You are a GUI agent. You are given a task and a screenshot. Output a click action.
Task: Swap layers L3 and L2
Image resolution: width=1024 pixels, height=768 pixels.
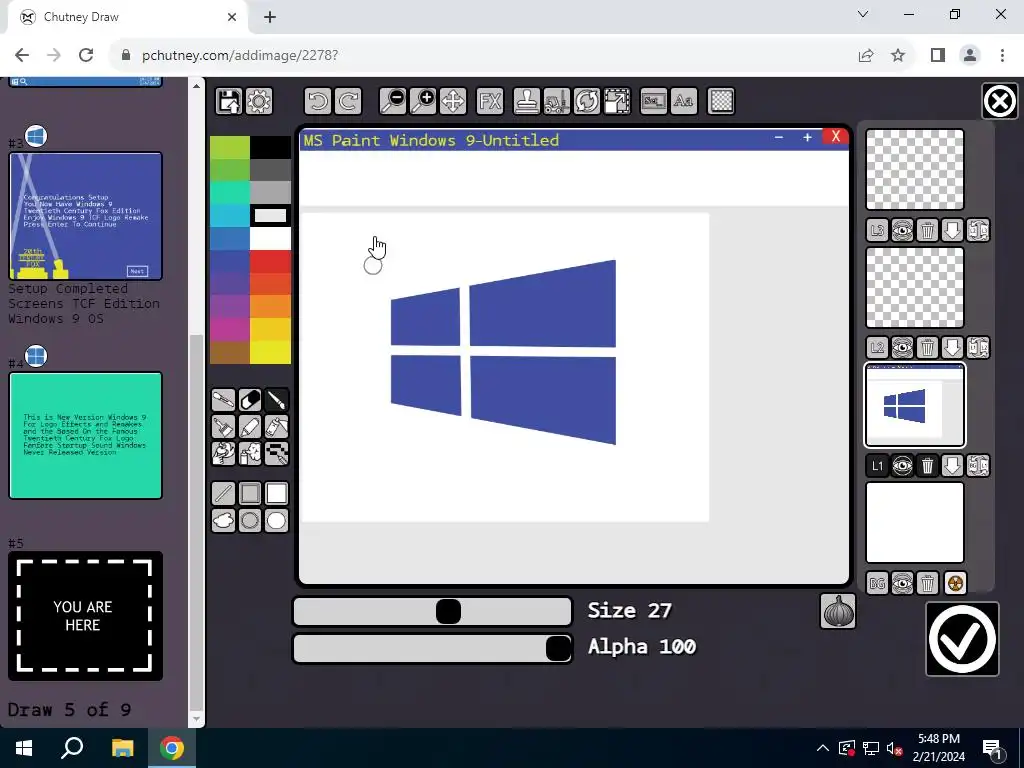[x=978, y=230]
